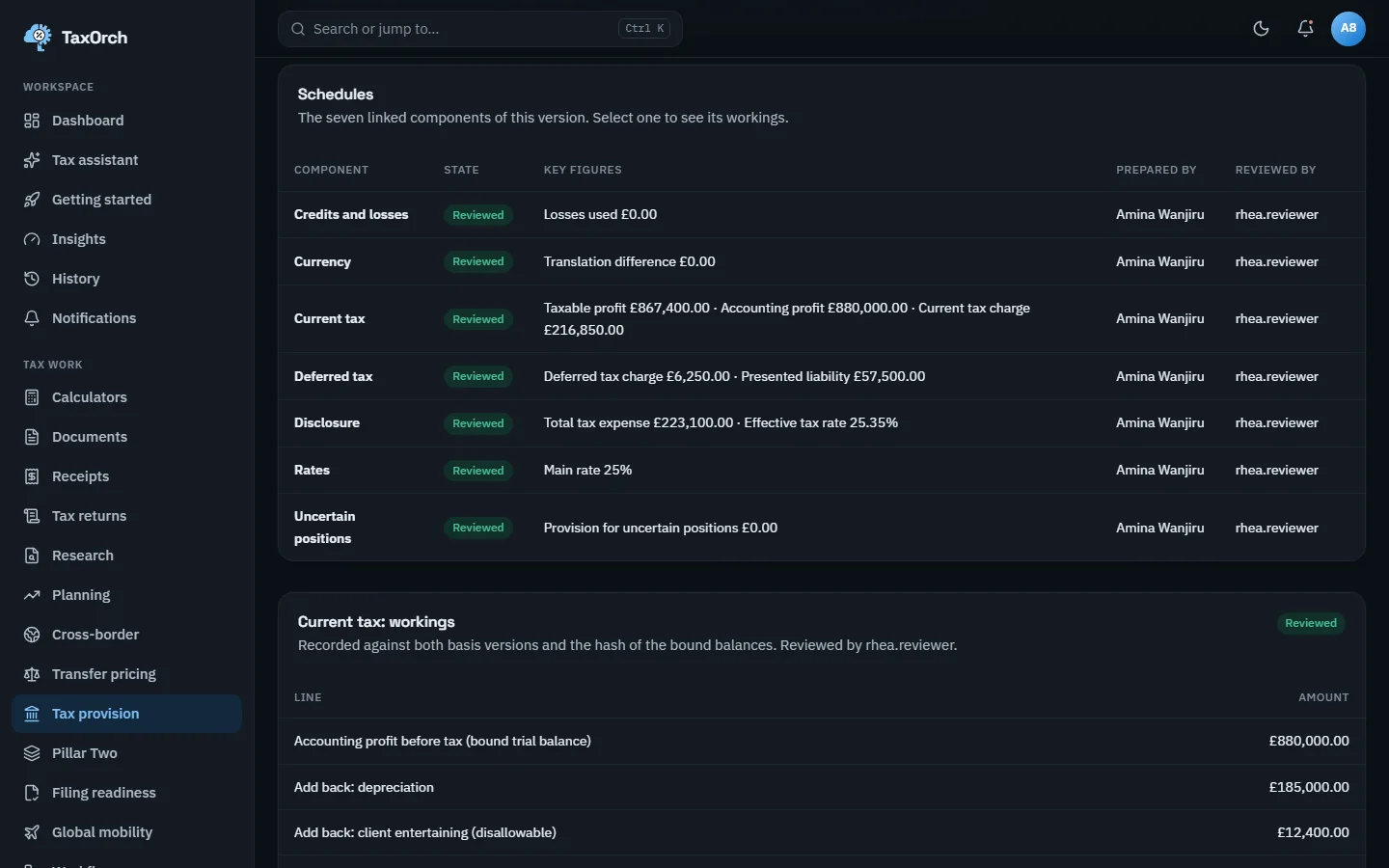Viewport: 1389px width, 868px height.
Task: Select the Deferred tax component
Action: tap(822, 376)
